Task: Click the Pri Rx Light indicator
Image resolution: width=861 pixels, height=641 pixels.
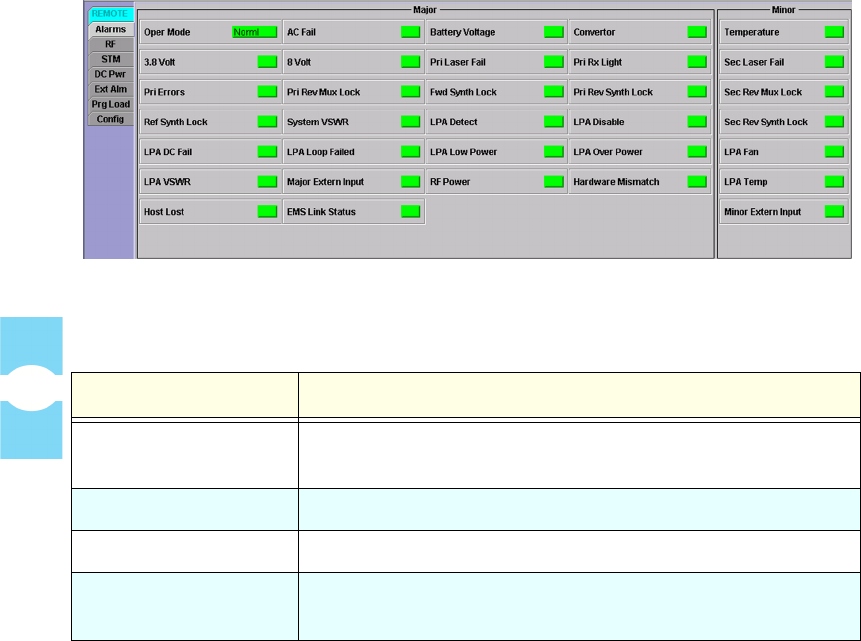Action: point(697,62)
